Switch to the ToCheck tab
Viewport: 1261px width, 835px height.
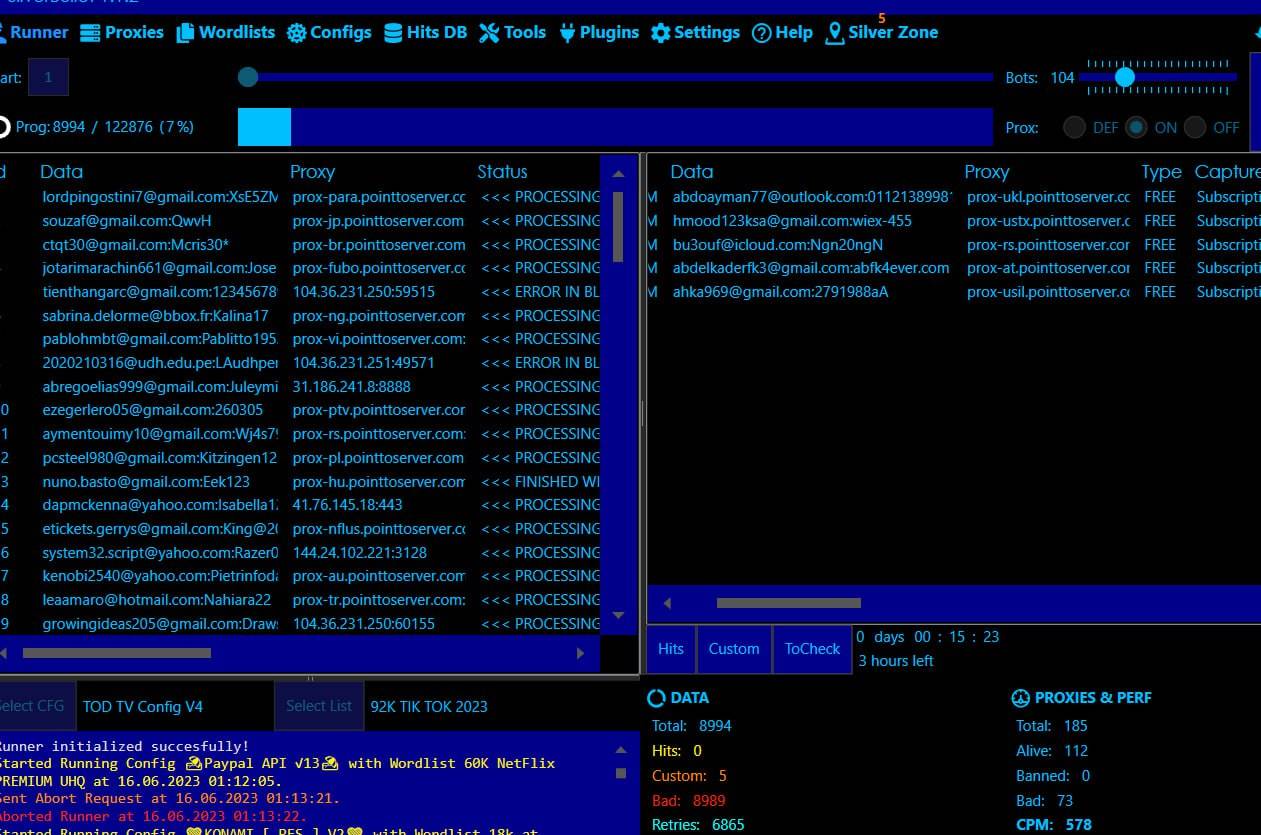812,649
